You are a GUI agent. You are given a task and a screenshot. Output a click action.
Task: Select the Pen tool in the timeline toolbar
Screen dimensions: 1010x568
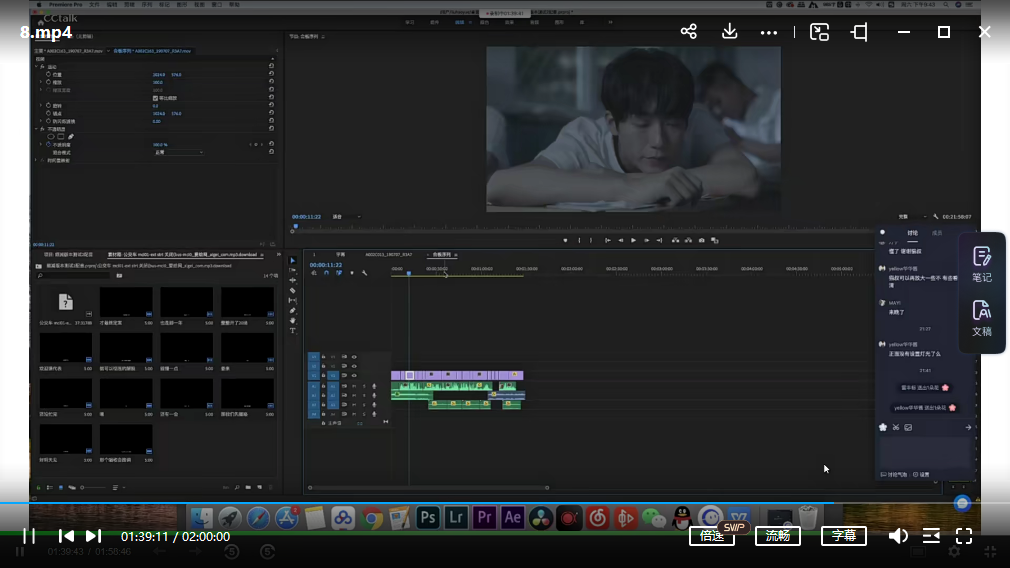tap(292, 310)
